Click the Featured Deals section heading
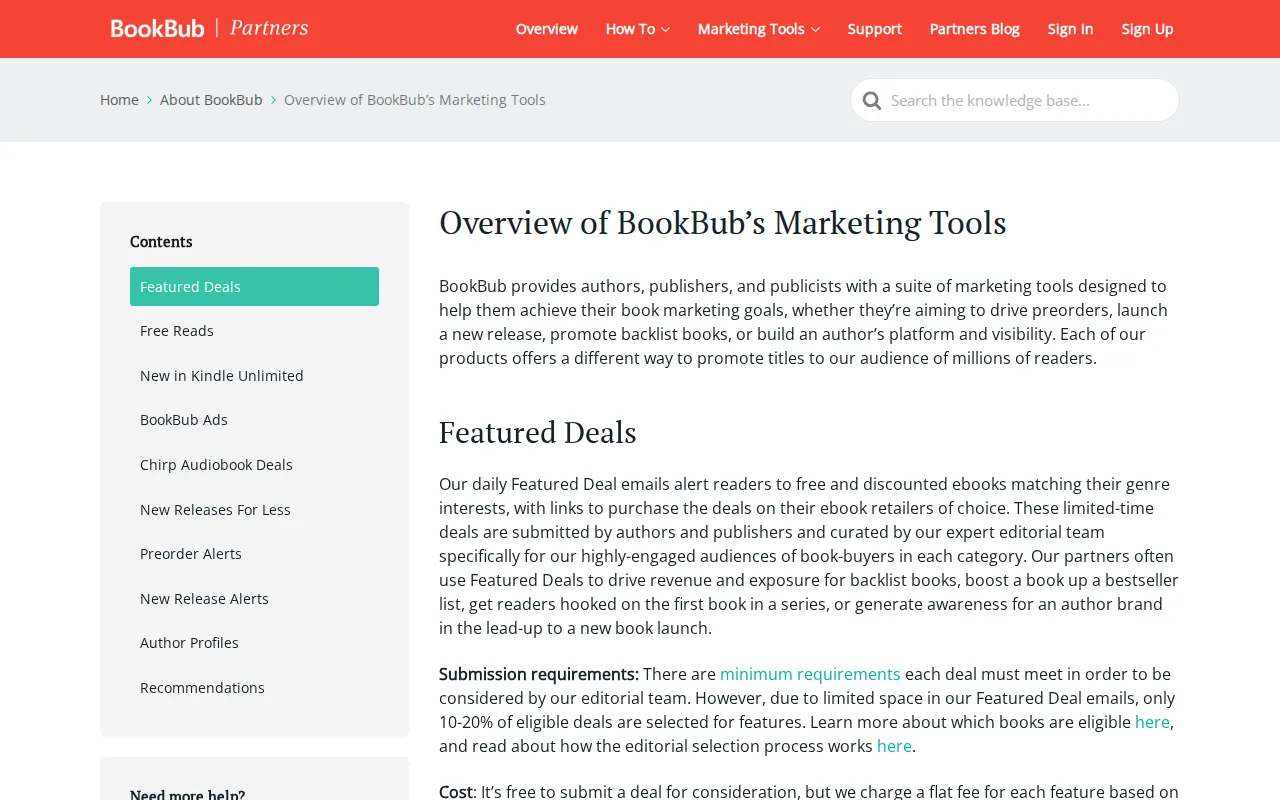 click(538, 432)
